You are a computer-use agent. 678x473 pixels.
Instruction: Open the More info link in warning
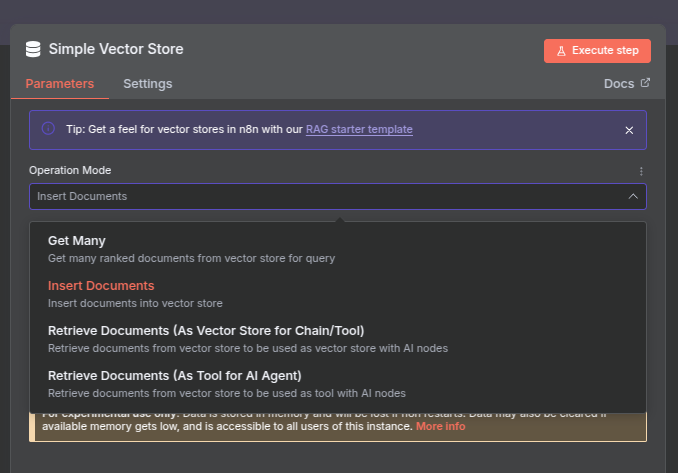[440, 426]
